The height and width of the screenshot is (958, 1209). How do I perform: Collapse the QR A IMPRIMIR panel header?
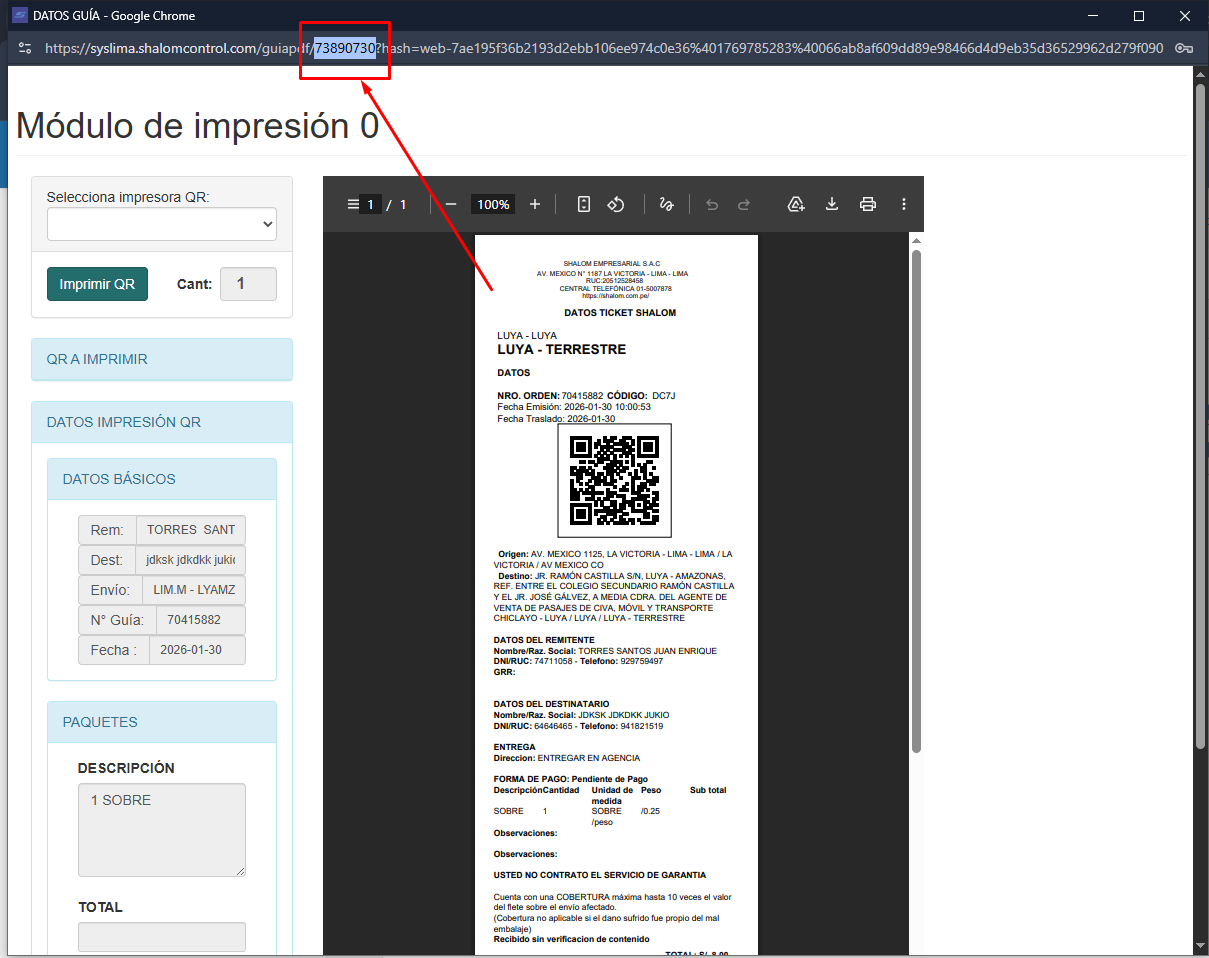[x=162, y=359]
